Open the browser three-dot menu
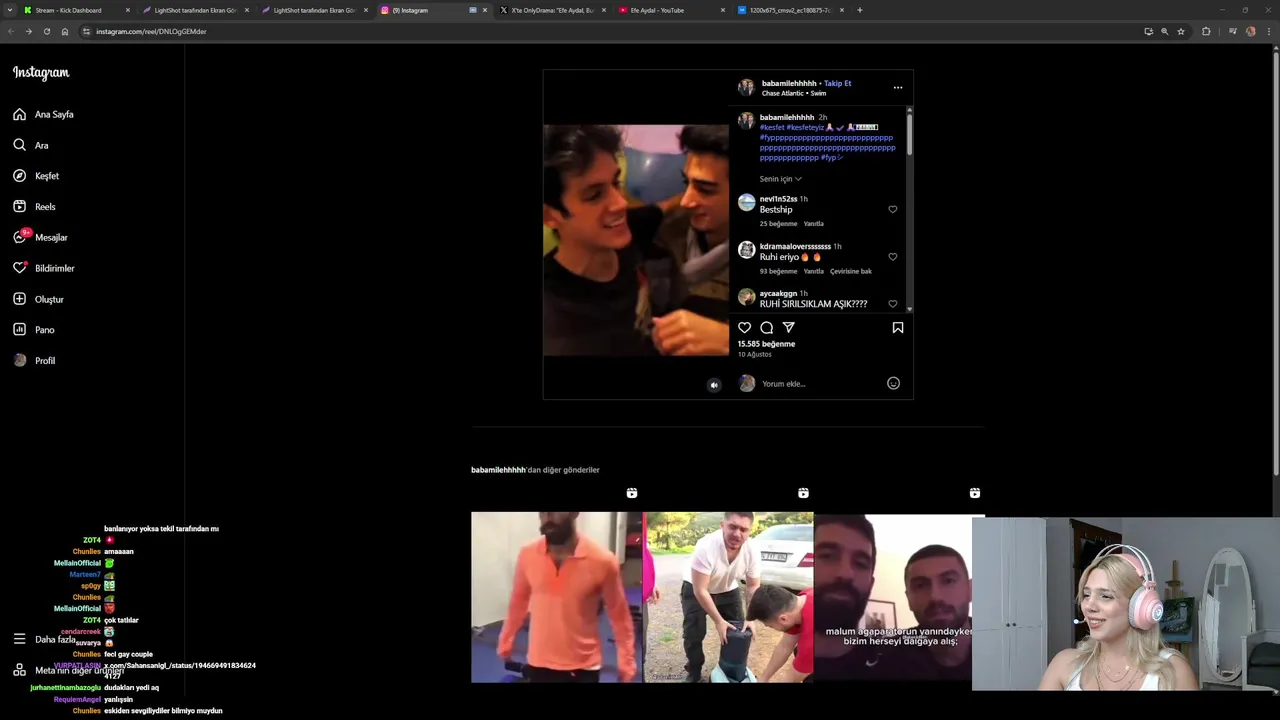This screenshot has height=720, width=1280. point(1268,31)
